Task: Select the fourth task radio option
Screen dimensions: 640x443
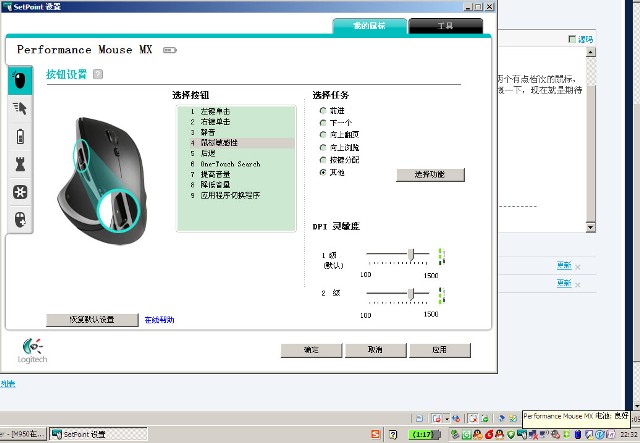Action: (323, 147)
